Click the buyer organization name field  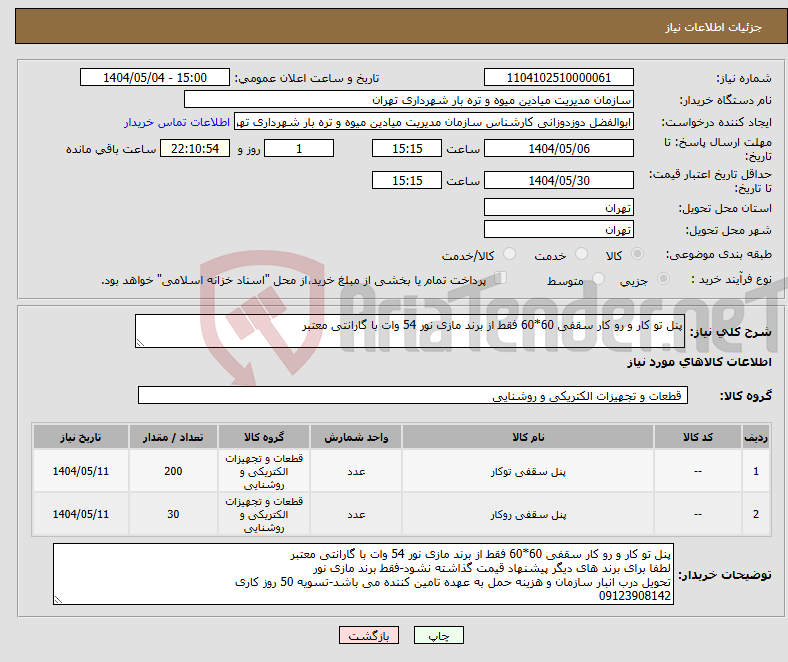pyautogui.click(x=409, y=100)
